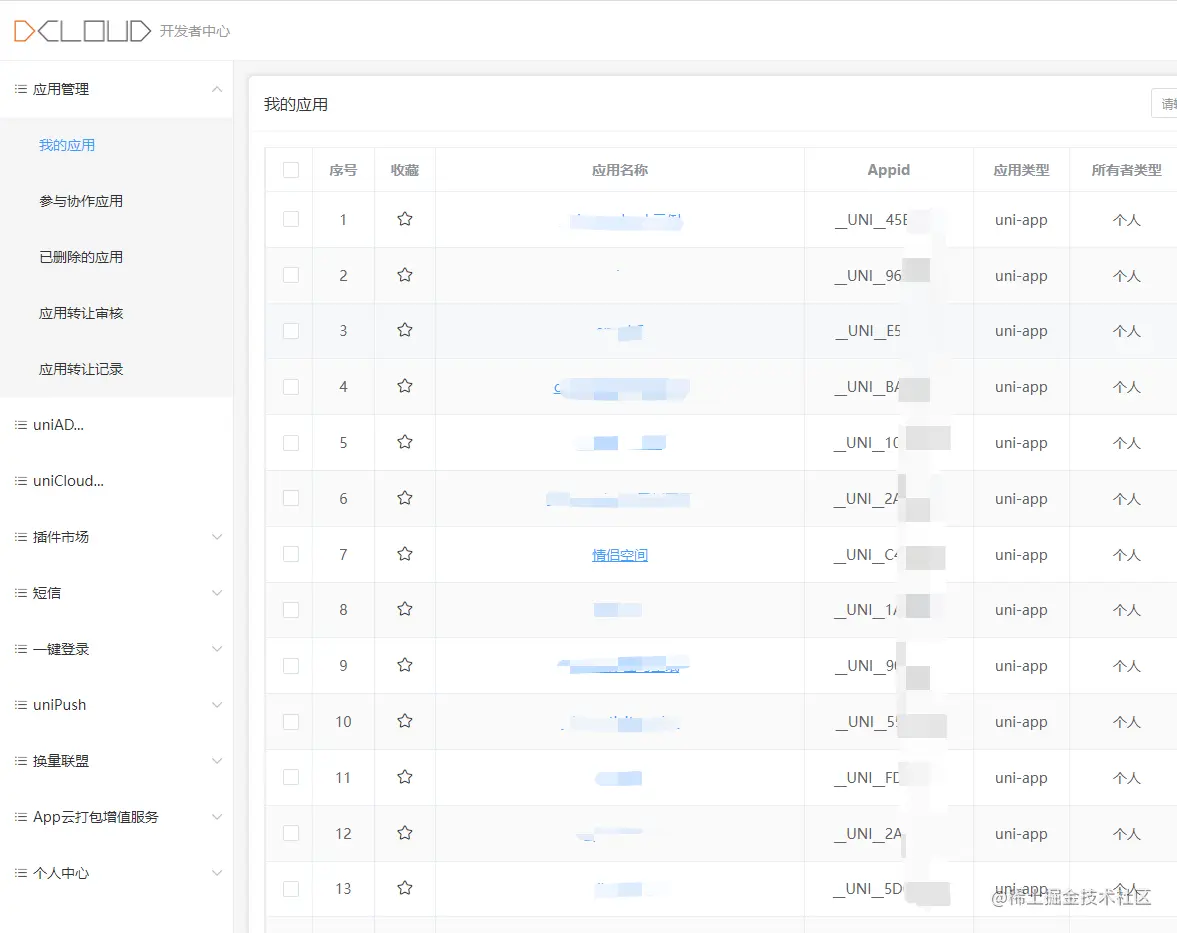This screenshot has height=933, width=1177.
Task: Open 应用转让记录 page
Action: tap(81, 369)
